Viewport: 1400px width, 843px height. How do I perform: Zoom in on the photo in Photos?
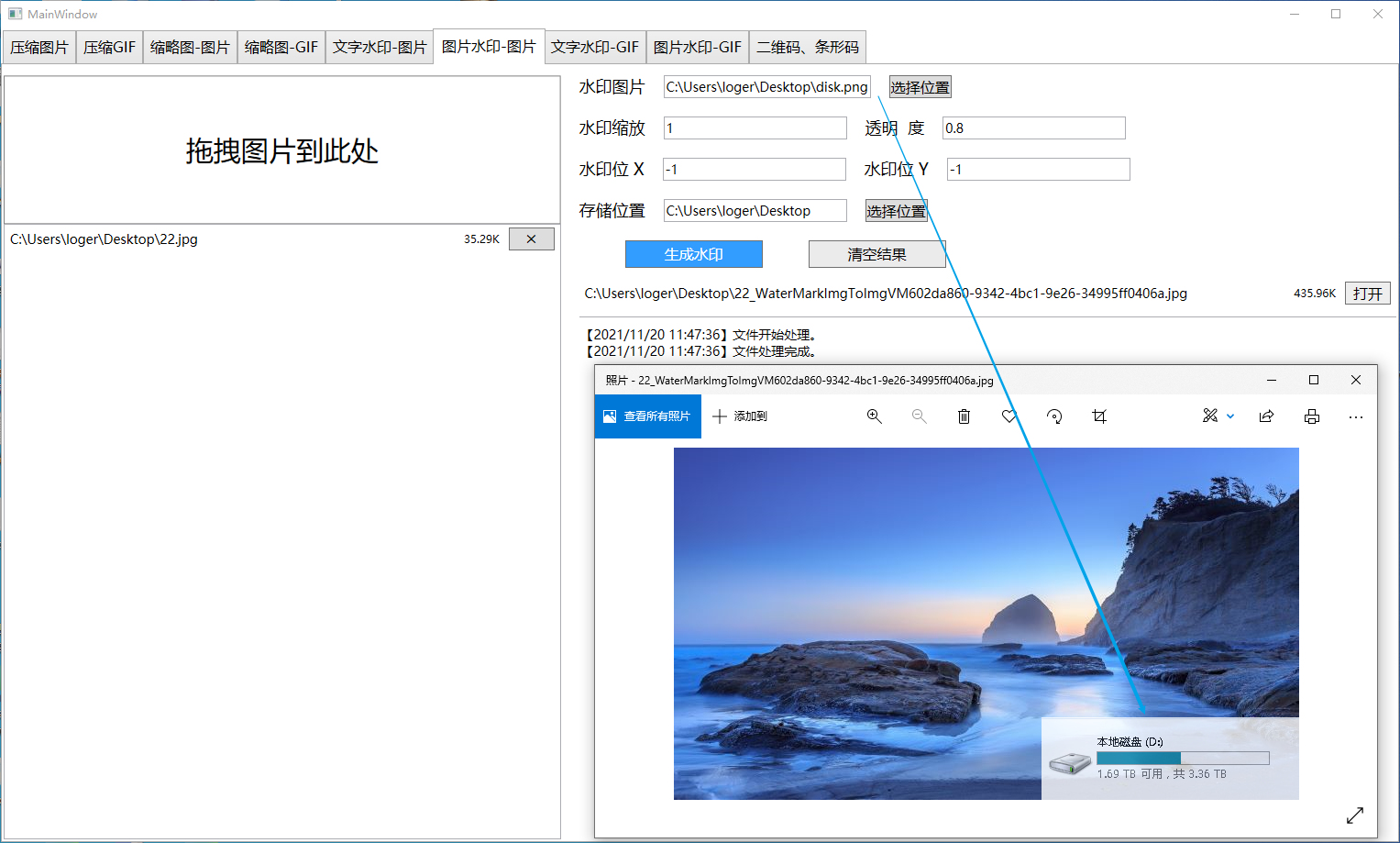874,416
